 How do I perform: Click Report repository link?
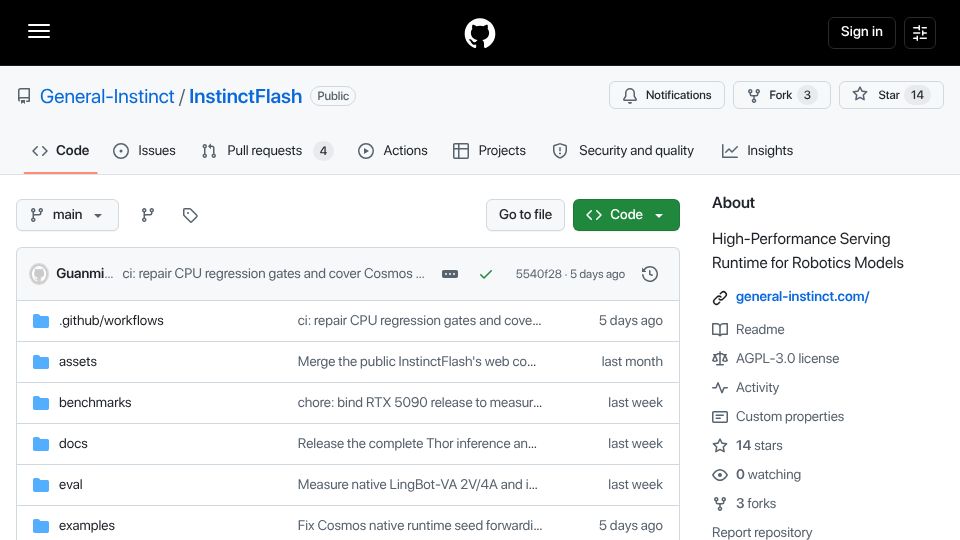[x=762, y=532]
